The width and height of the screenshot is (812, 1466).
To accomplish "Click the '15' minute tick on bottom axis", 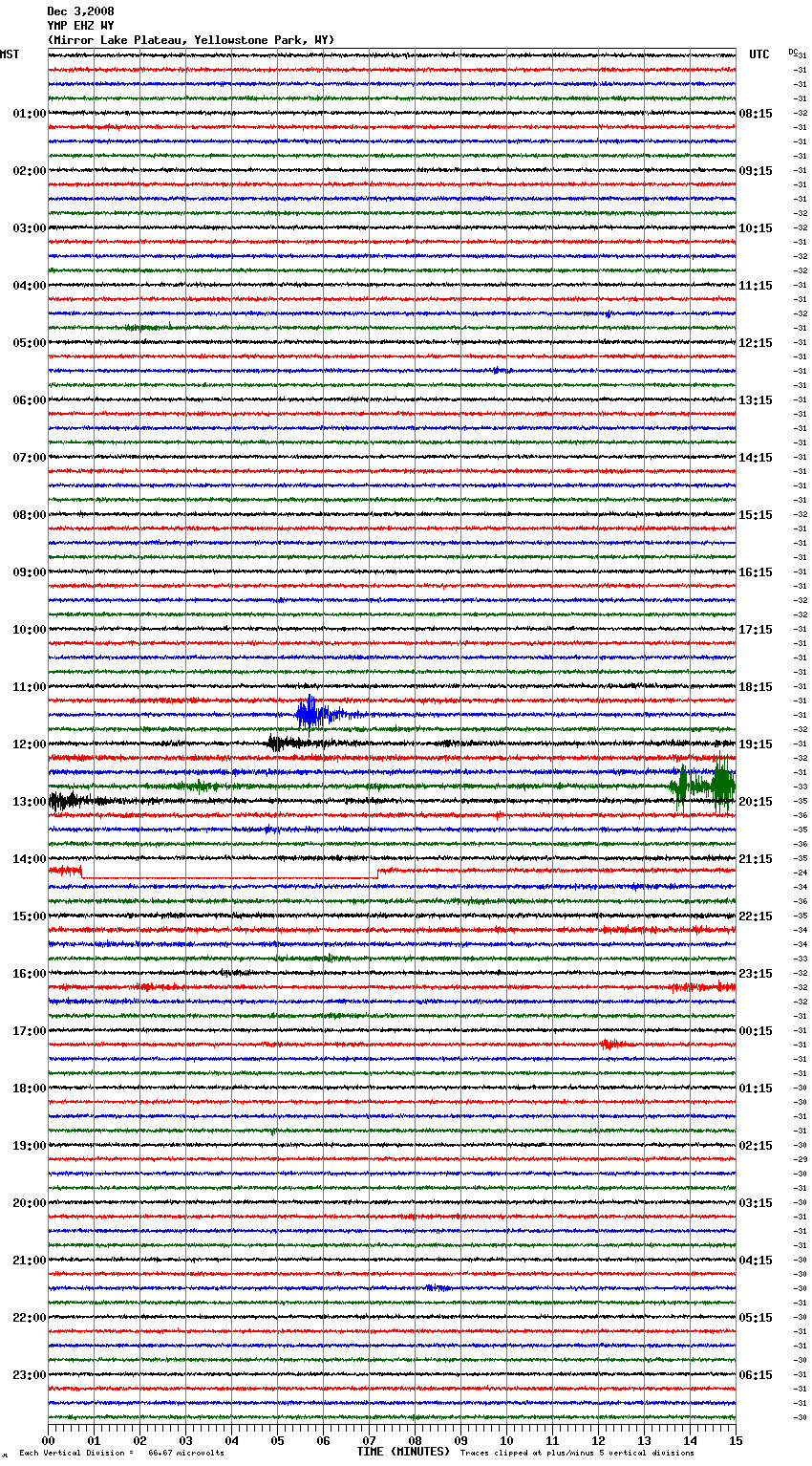I will (736, 1440).
